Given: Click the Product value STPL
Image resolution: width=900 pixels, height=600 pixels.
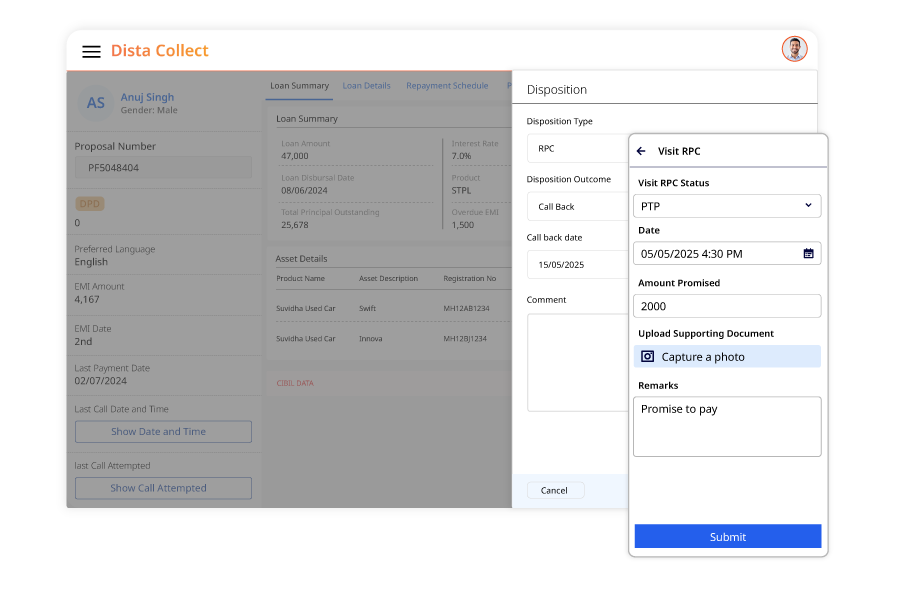Looking at the screenshot, I should click(x=461, y=191).
